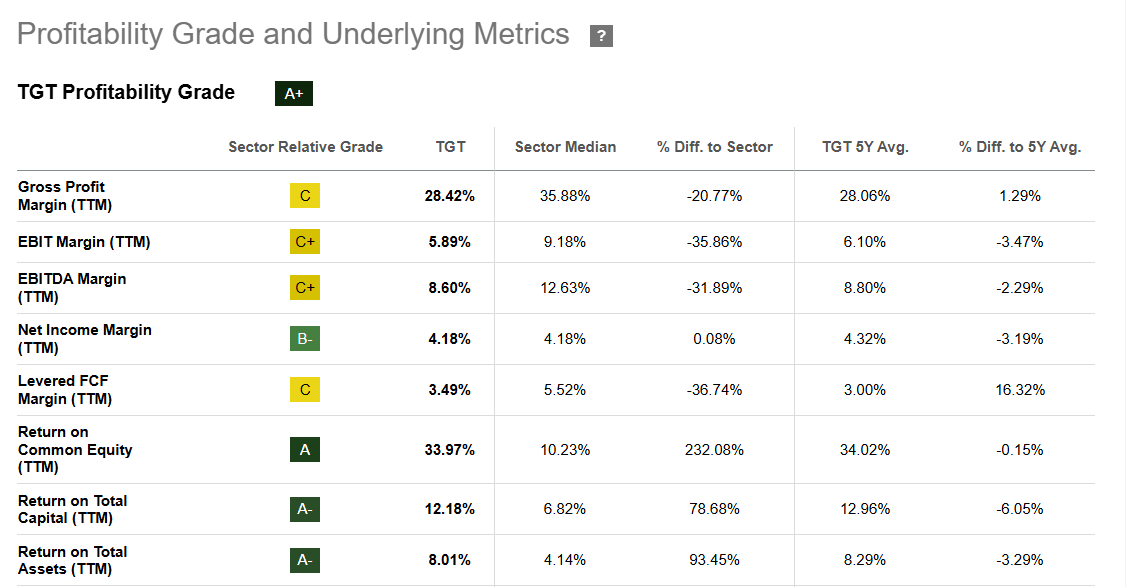
Task: Click the C grade badge for Gross Profit Margin
Action: pos(305,196)
